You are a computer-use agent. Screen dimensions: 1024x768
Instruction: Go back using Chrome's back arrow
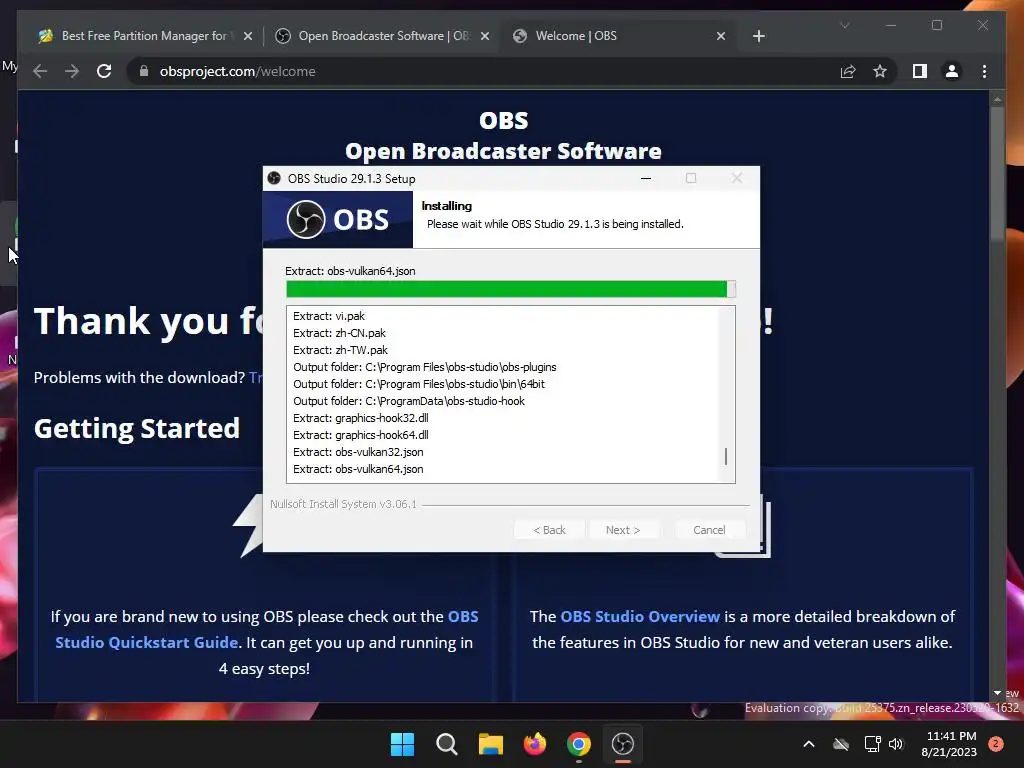click(40, 71)
